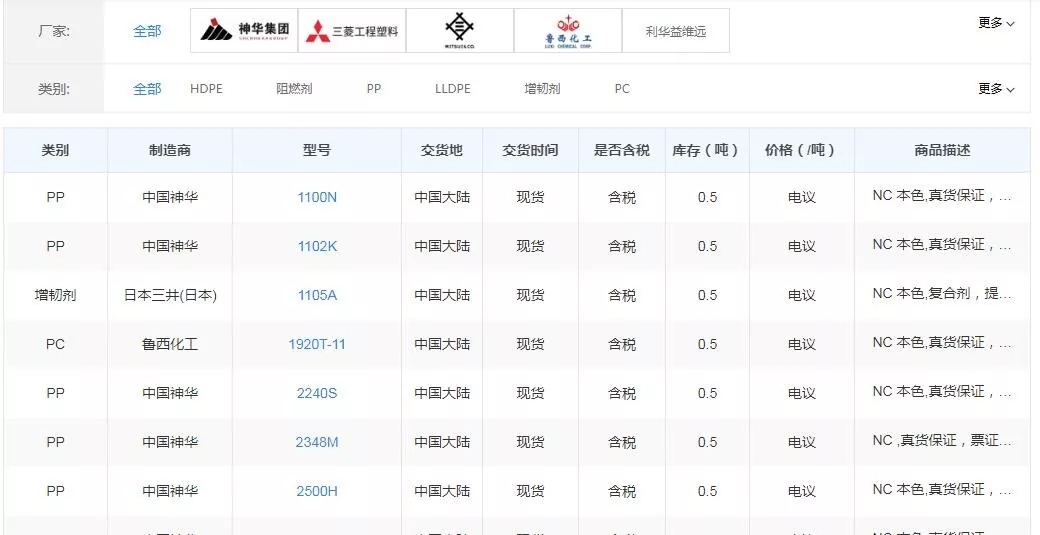Click the 库存（吨） column header
Screen dimensions: 1040x535
click(x=706, y=150)
